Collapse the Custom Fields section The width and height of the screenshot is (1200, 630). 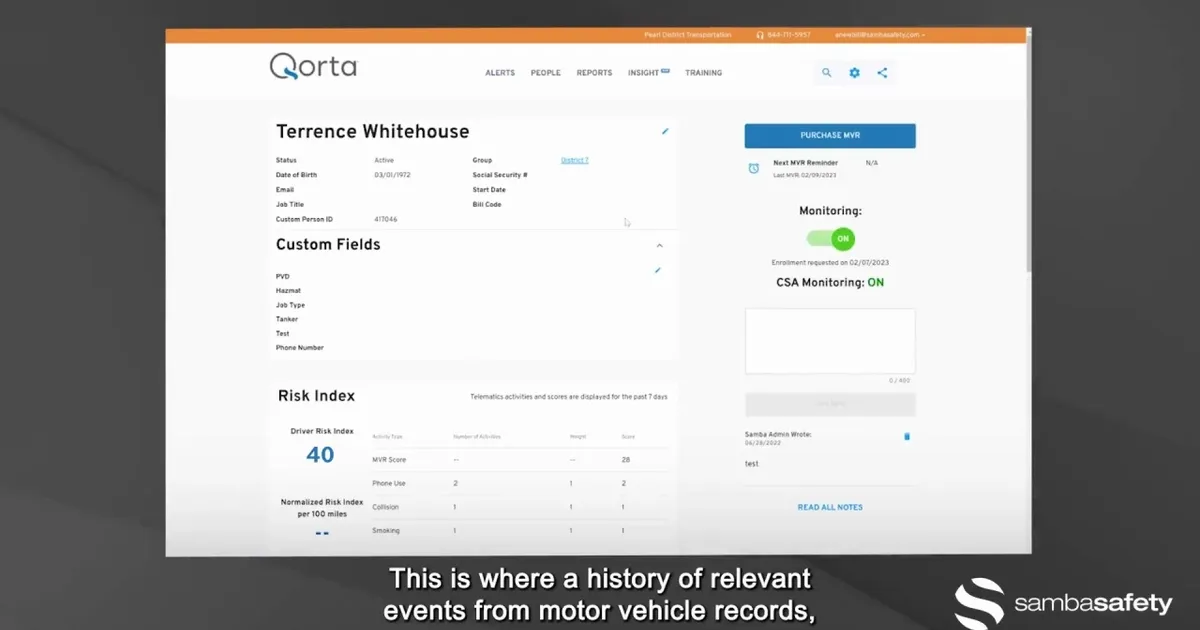coord(659,245)
